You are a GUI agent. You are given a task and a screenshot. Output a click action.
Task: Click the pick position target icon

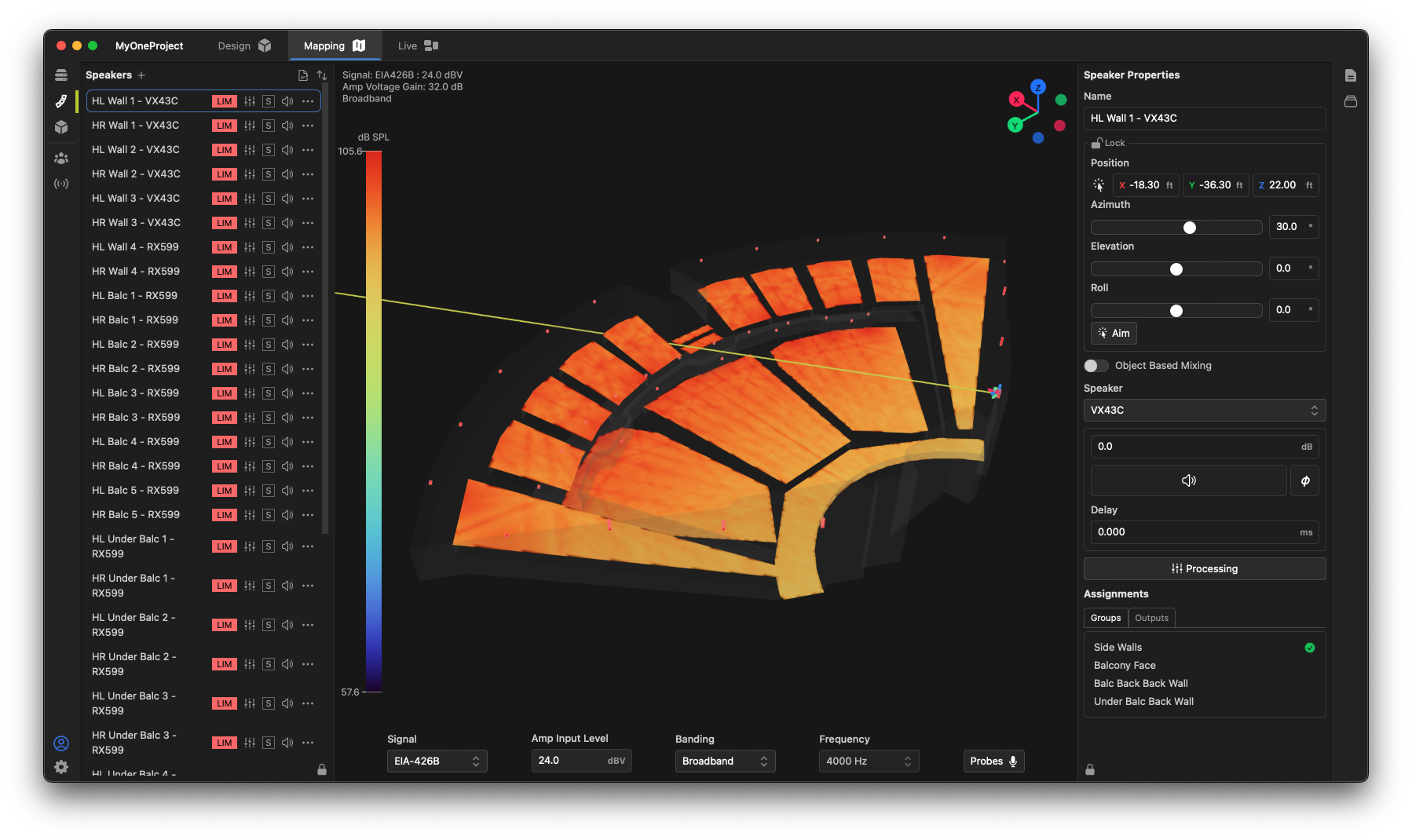tap(1099, 185)
